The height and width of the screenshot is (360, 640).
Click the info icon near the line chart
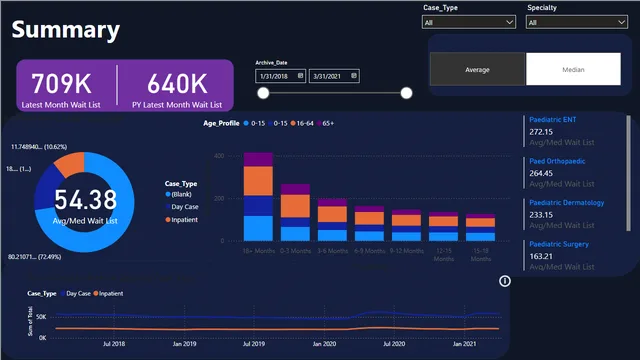(504, 281)
